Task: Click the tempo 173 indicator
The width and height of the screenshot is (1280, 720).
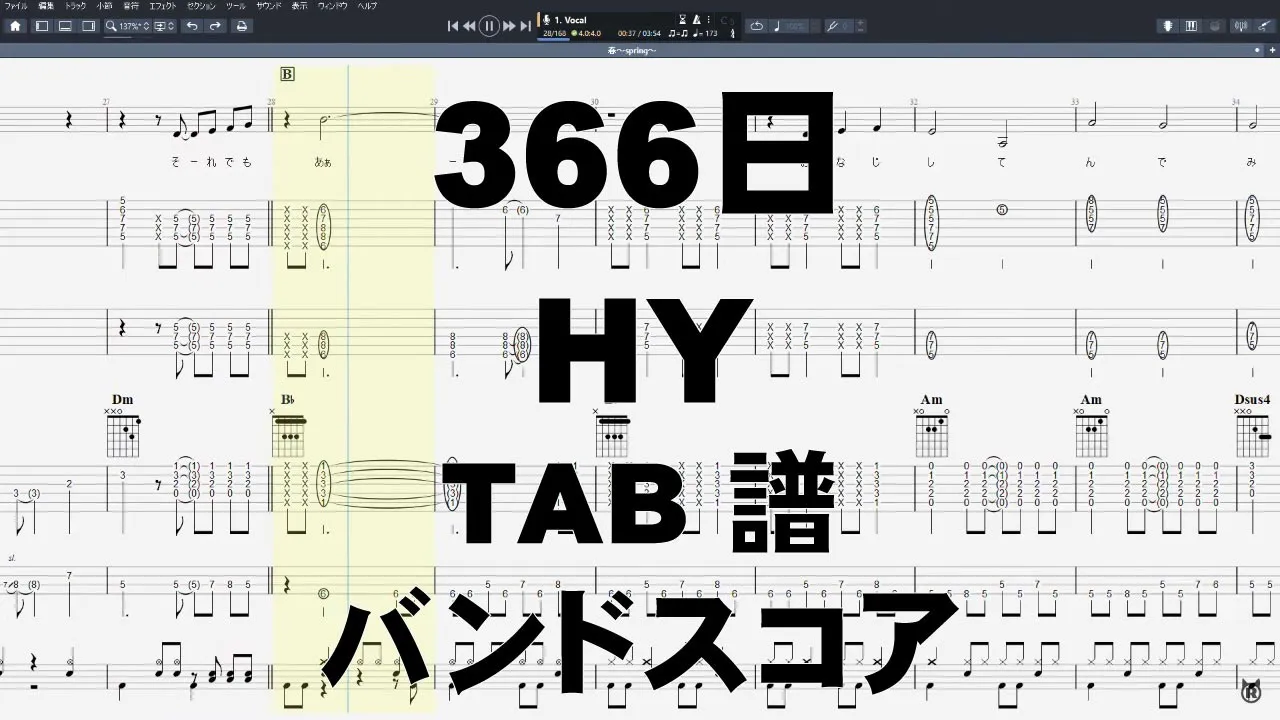Action: click(705, 33)
